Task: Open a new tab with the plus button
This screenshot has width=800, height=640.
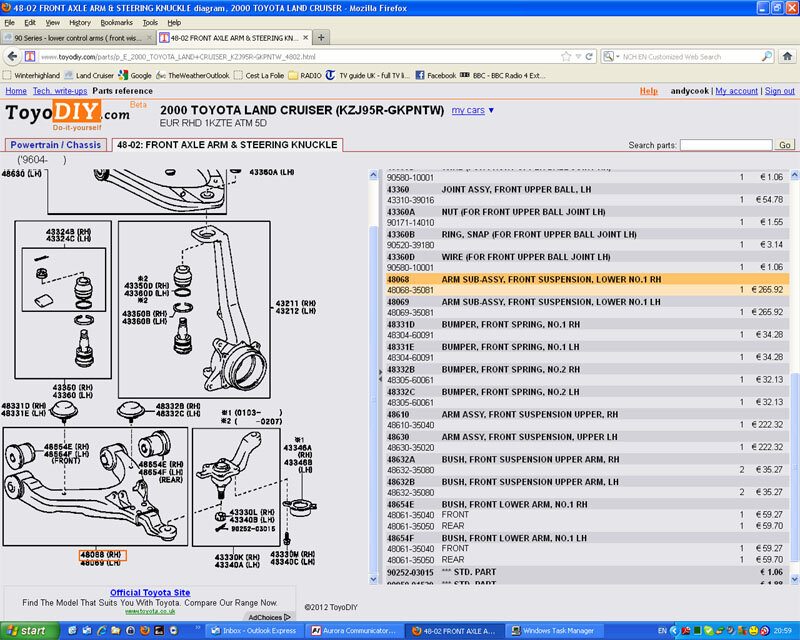Action: click(321, 37)
